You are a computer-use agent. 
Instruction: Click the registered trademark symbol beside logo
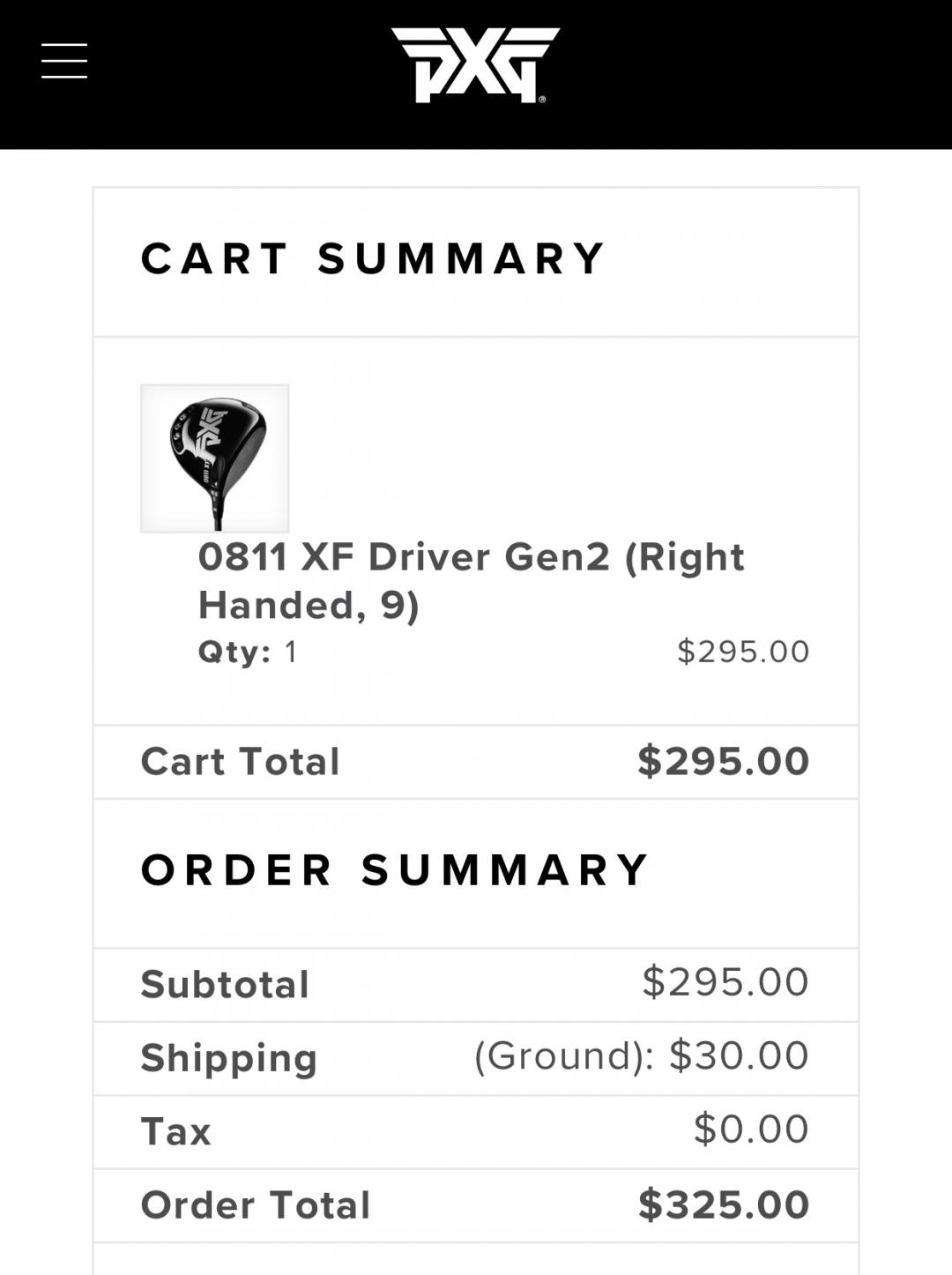(542, 99)
